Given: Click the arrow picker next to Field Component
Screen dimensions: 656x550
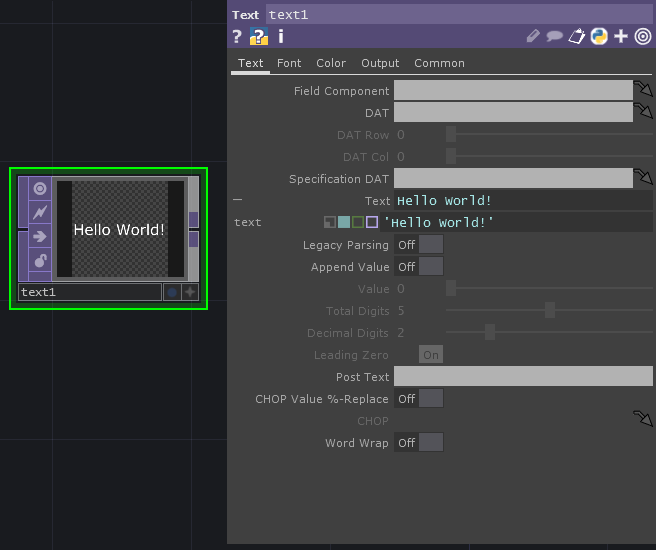Looking at the screenshot, I should (x=643, y=90).
